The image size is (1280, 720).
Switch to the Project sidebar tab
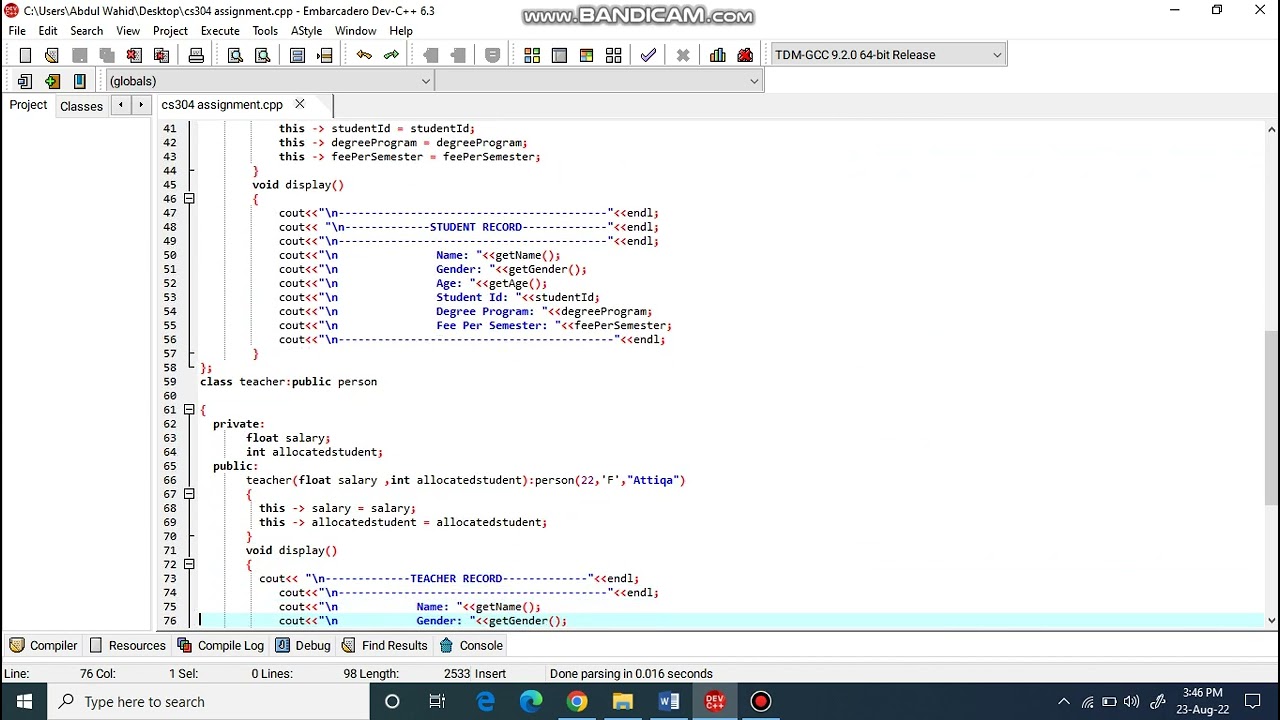pyautogui.click(x=28, y=104)
